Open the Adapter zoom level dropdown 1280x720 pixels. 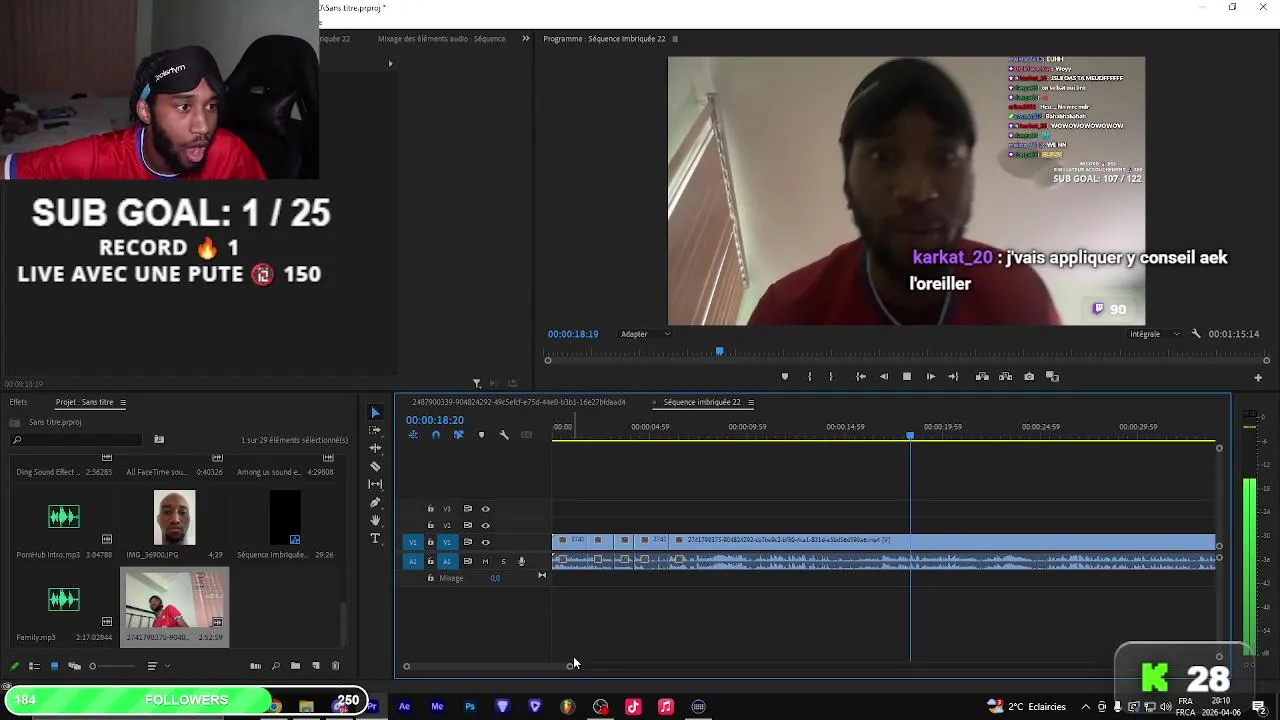645,334
